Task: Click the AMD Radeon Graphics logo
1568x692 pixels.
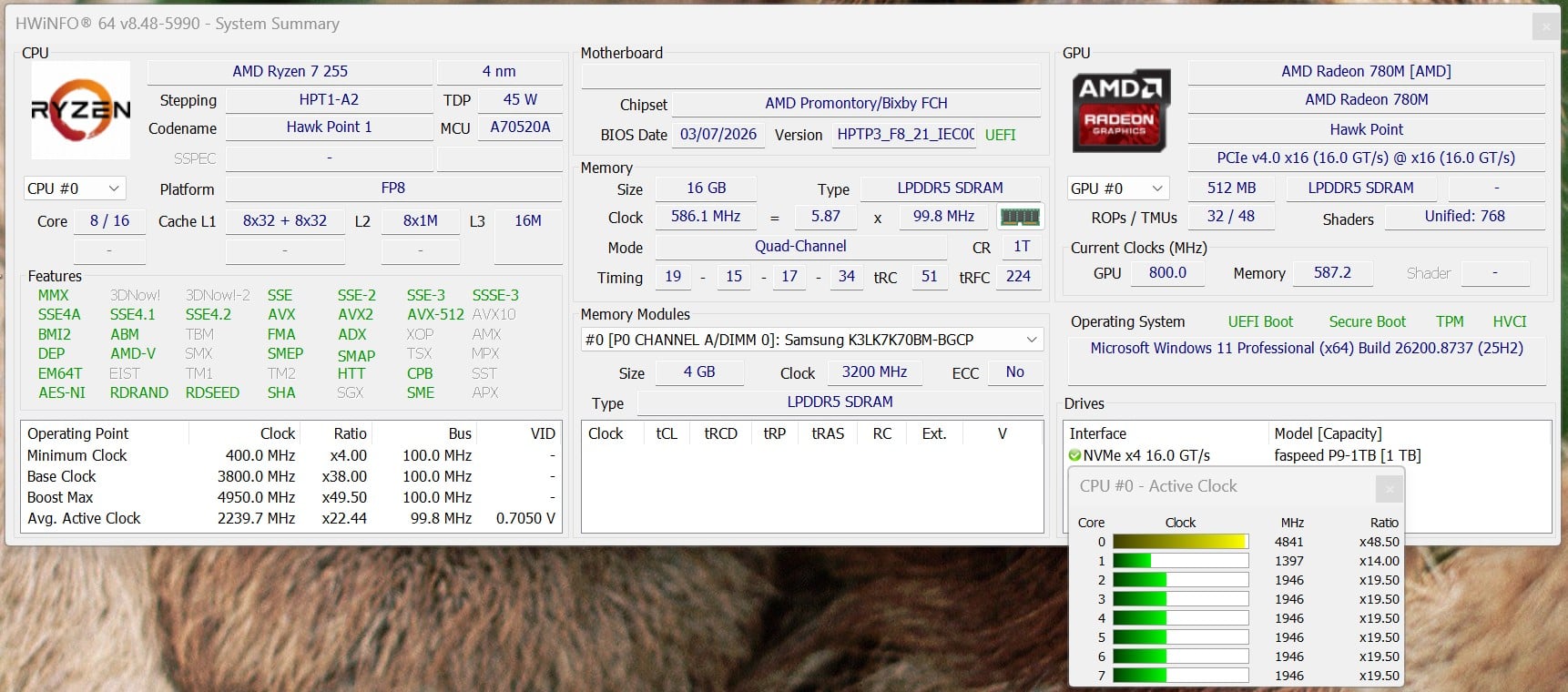Action: point(1119,110)
